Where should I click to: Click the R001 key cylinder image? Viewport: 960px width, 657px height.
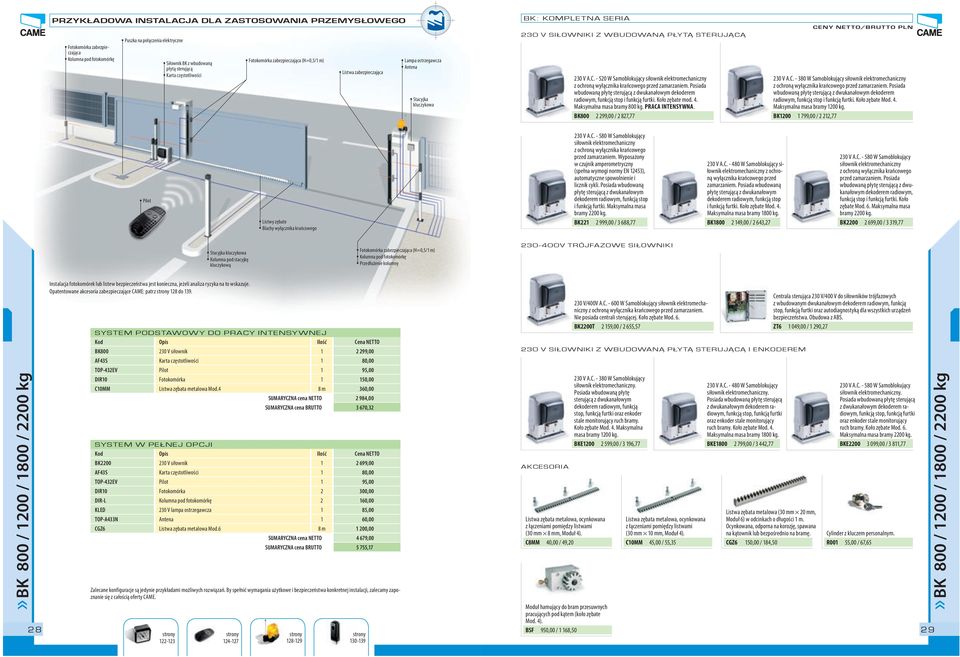tap(864, 503)
